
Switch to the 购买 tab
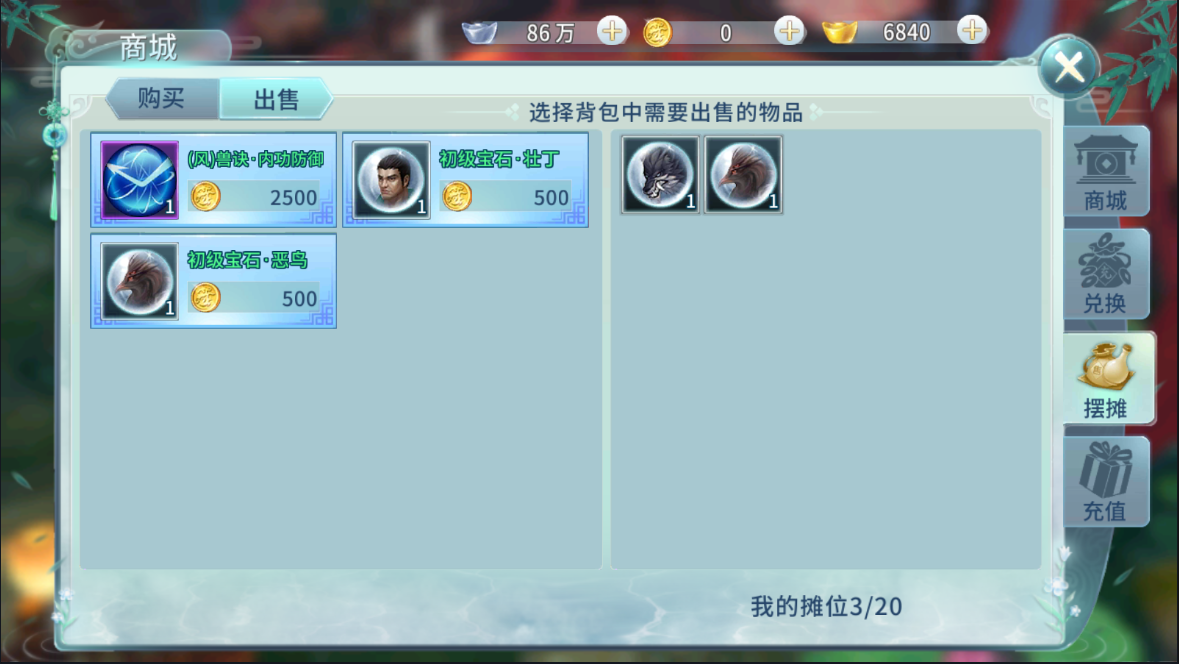pyautogui.click(x=162, y=99)
